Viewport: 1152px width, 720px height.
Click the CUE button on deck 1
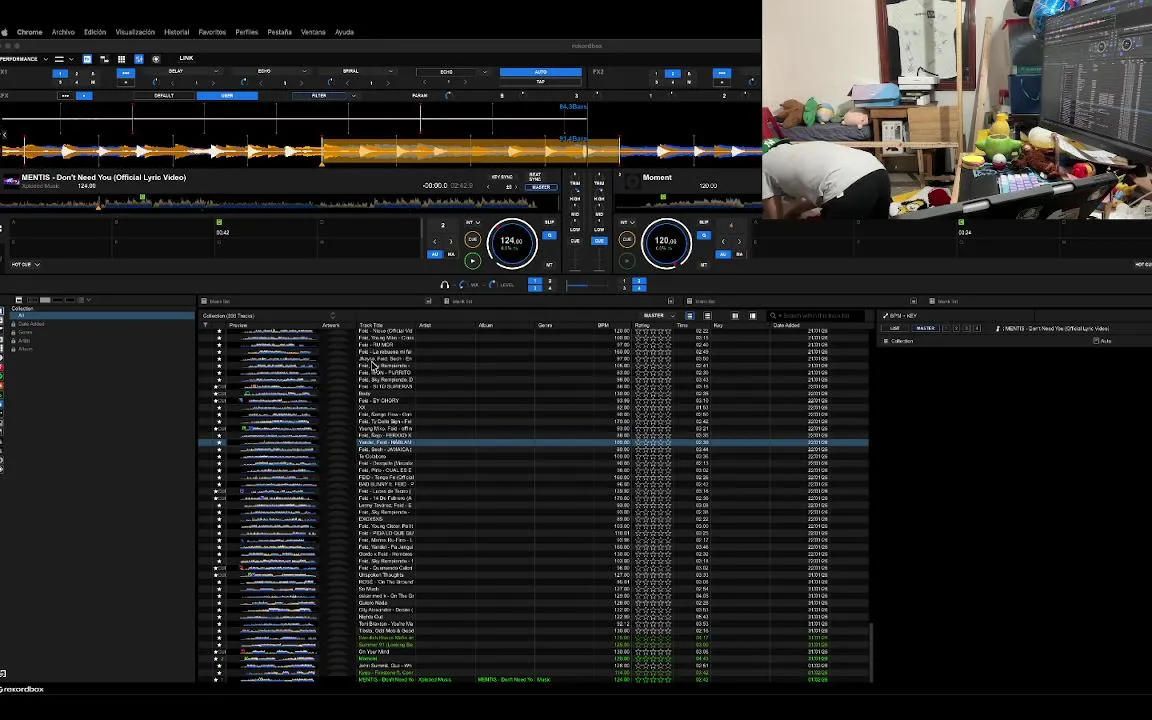[472, 240]
